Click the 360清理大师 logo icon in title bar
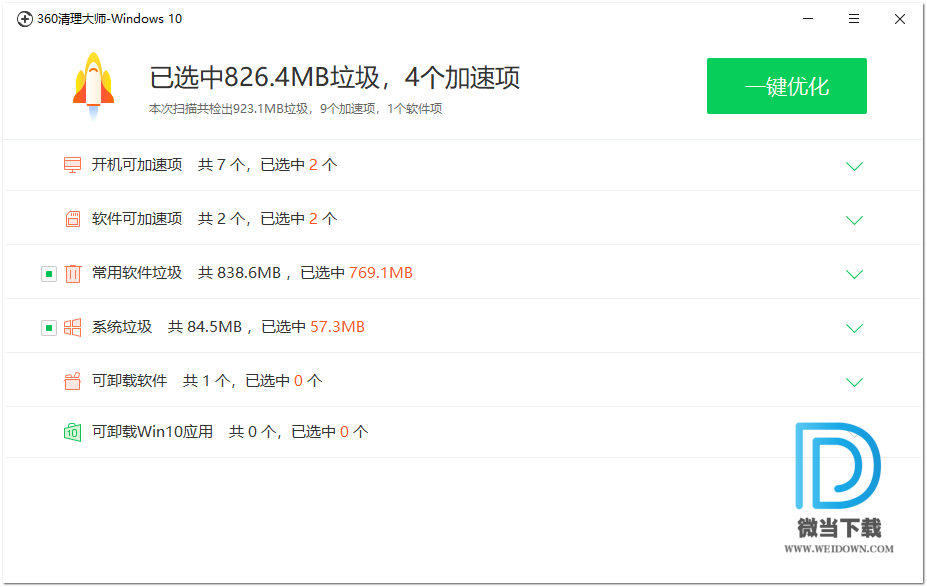 tap(24, 19)
